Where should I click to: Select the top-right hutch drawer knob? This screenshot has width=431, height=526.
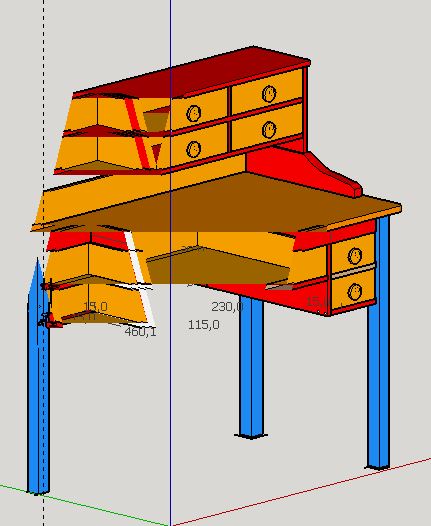point(269,94)
